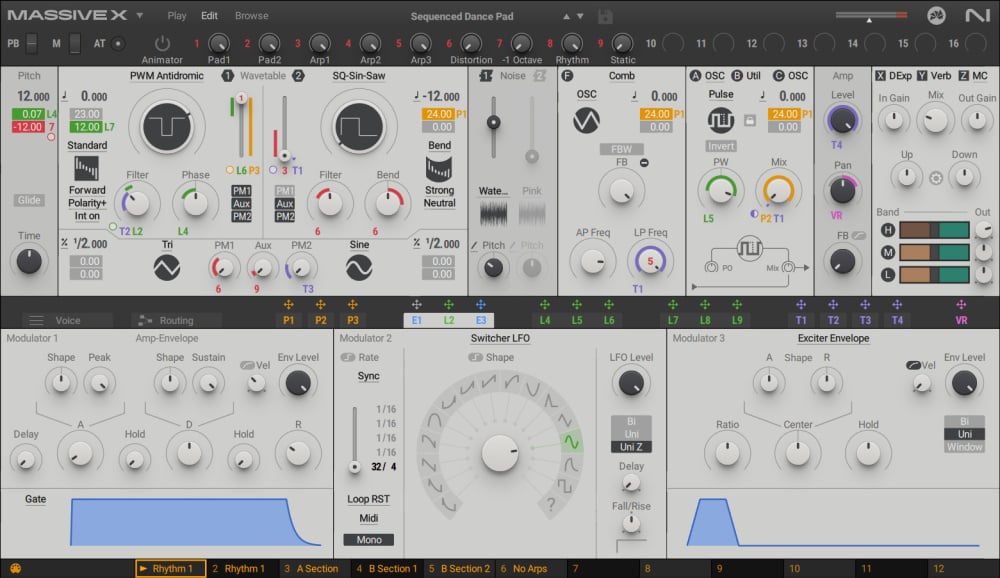Image resolution: width=1000 pixels, height=578 pixels.
Task: Toggle the Vel switch in Amp-Envelope
Action: pos(247,365)
